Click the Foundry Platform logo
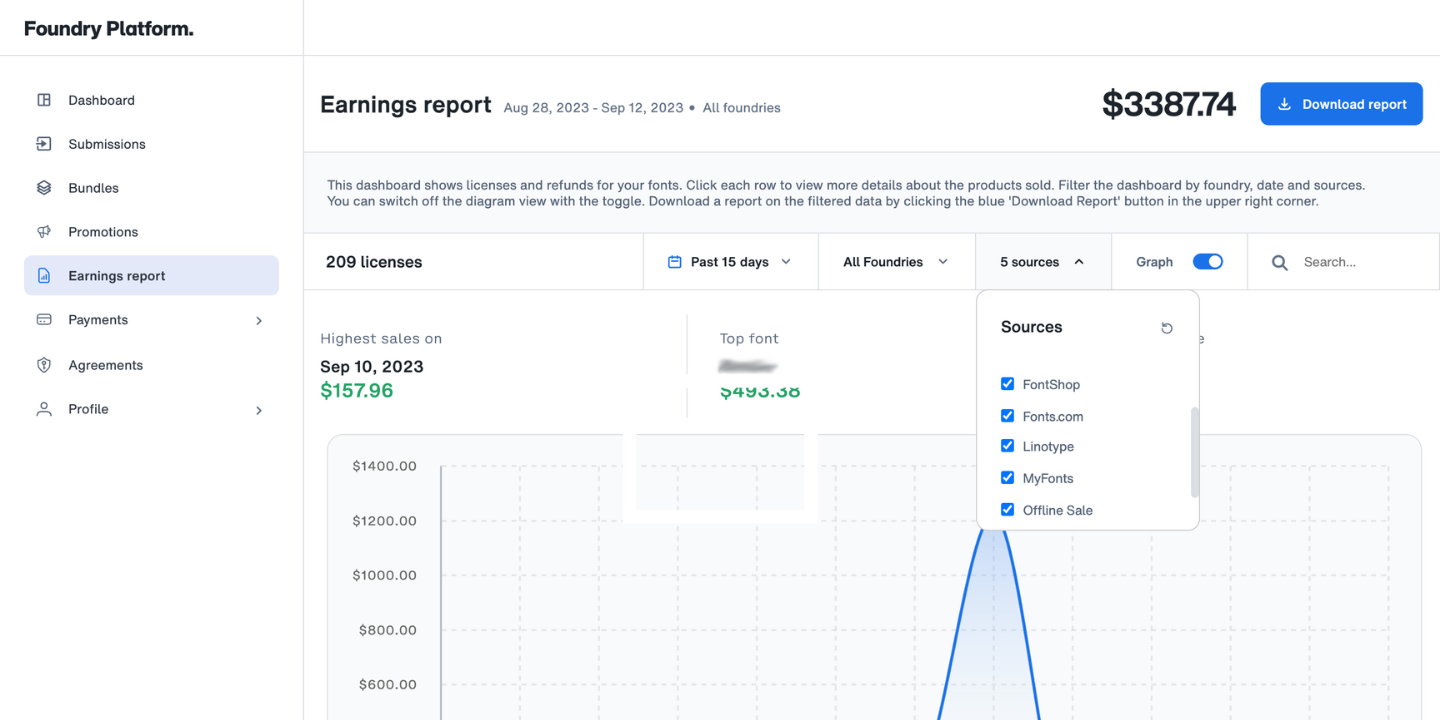1440x720 pixels. point(109,29)
